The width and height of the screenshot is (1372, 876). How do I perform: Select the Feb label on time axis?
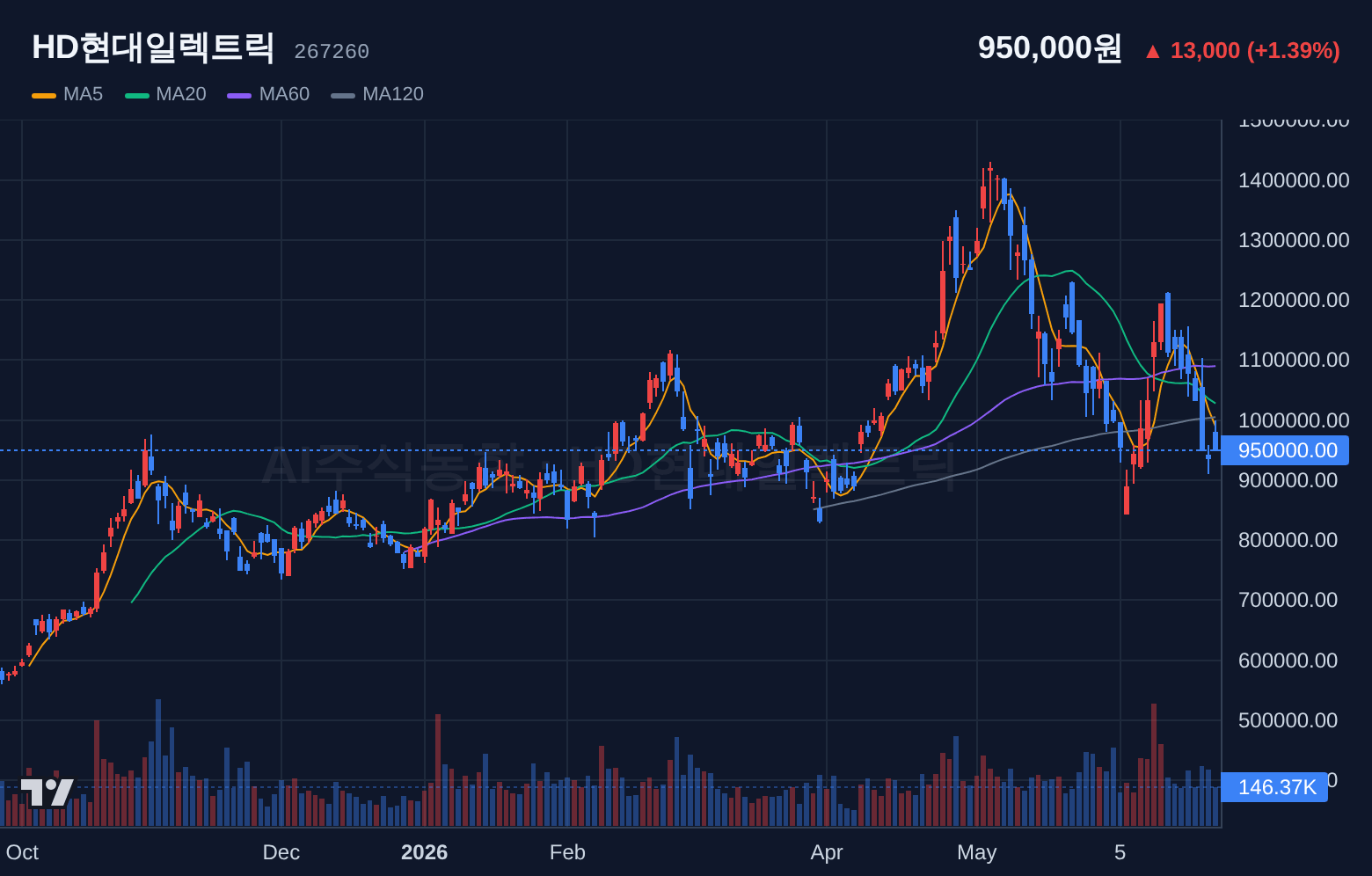[x=567, y=852]
